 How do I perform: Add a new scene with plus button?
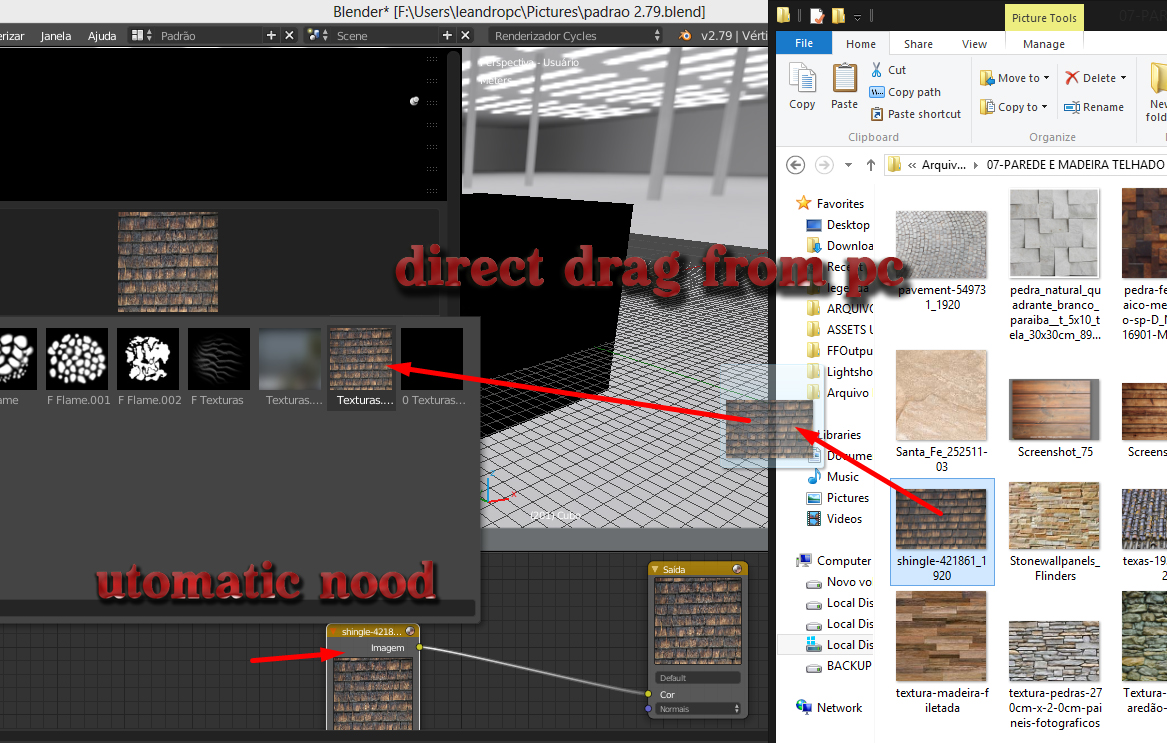coord(447,35)
